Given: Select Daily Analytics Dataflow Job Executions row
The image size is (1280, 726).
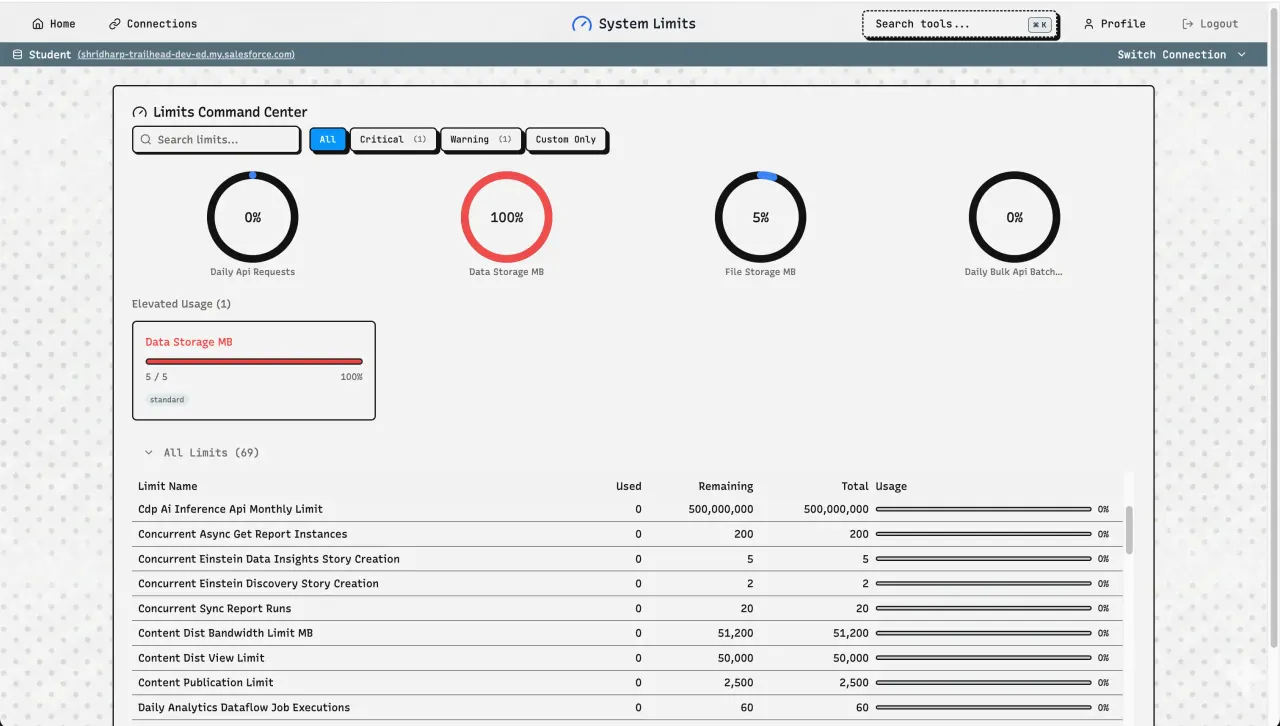Looking at the screenshot, I should [627, 708].
